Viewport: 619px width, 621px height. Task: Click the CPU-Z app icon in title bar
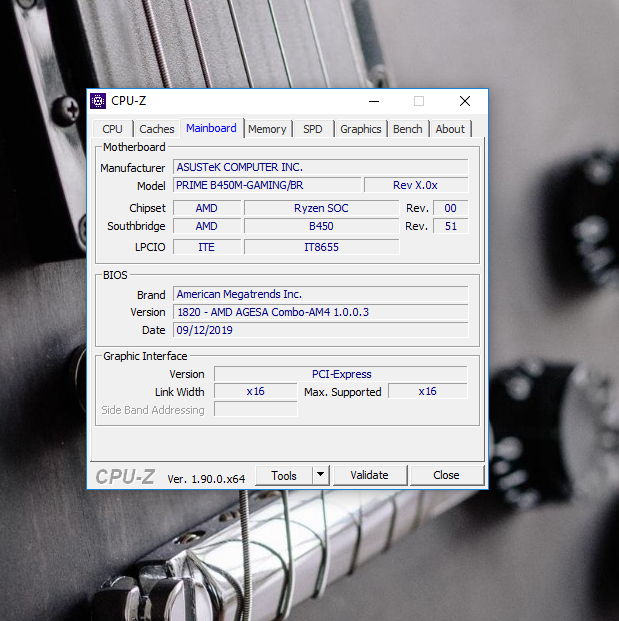[x=98, y=101]
